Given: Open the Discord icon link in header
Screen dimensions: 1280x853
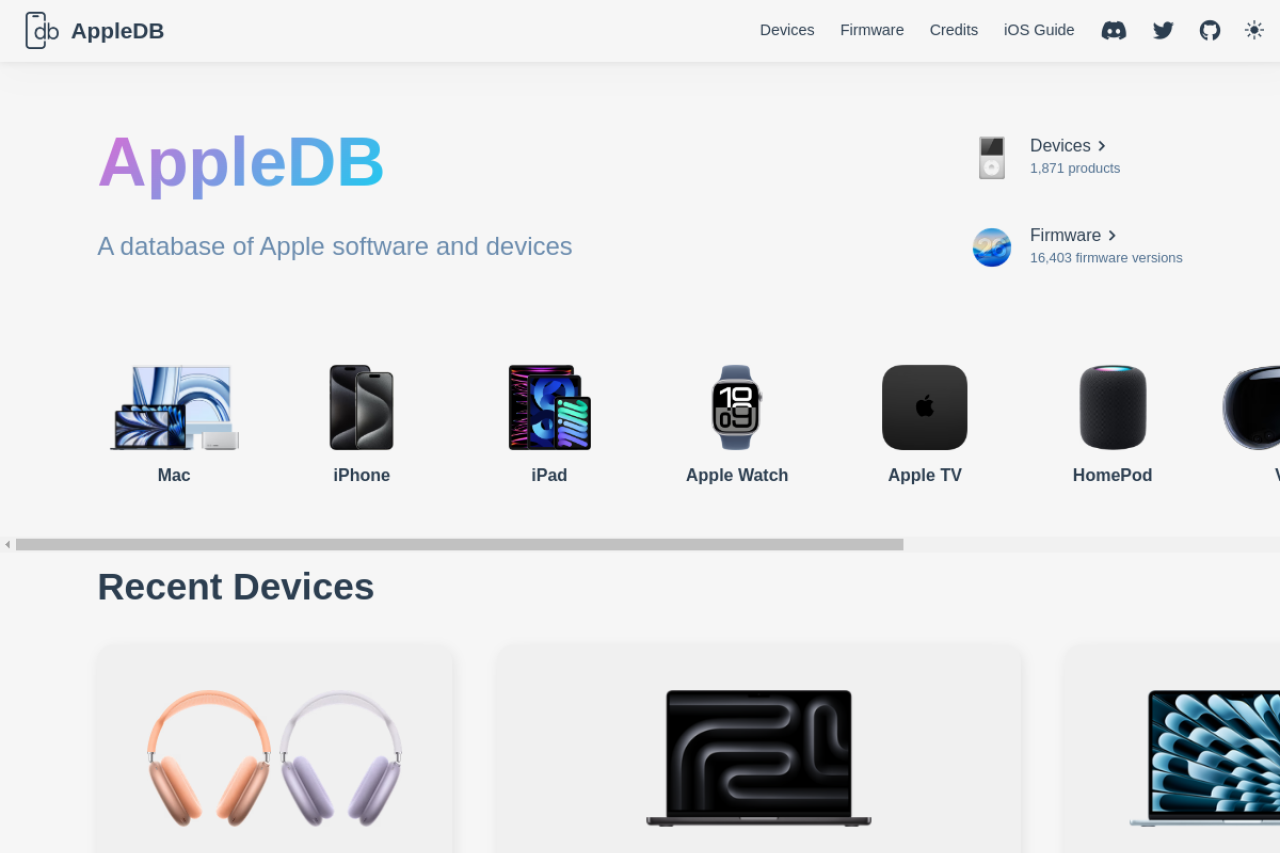Looking at the screenshot, I should pos(1114,30).
